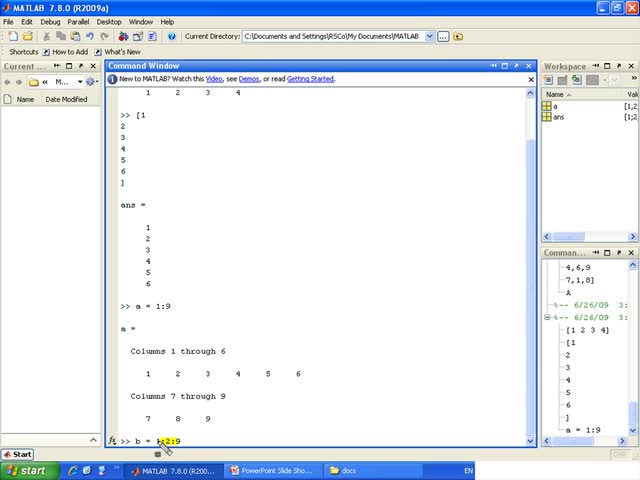The width and height of the screenshot is (640, 480).
Task: Click the Redo arrow icon
Action: (x=104, y=36)
